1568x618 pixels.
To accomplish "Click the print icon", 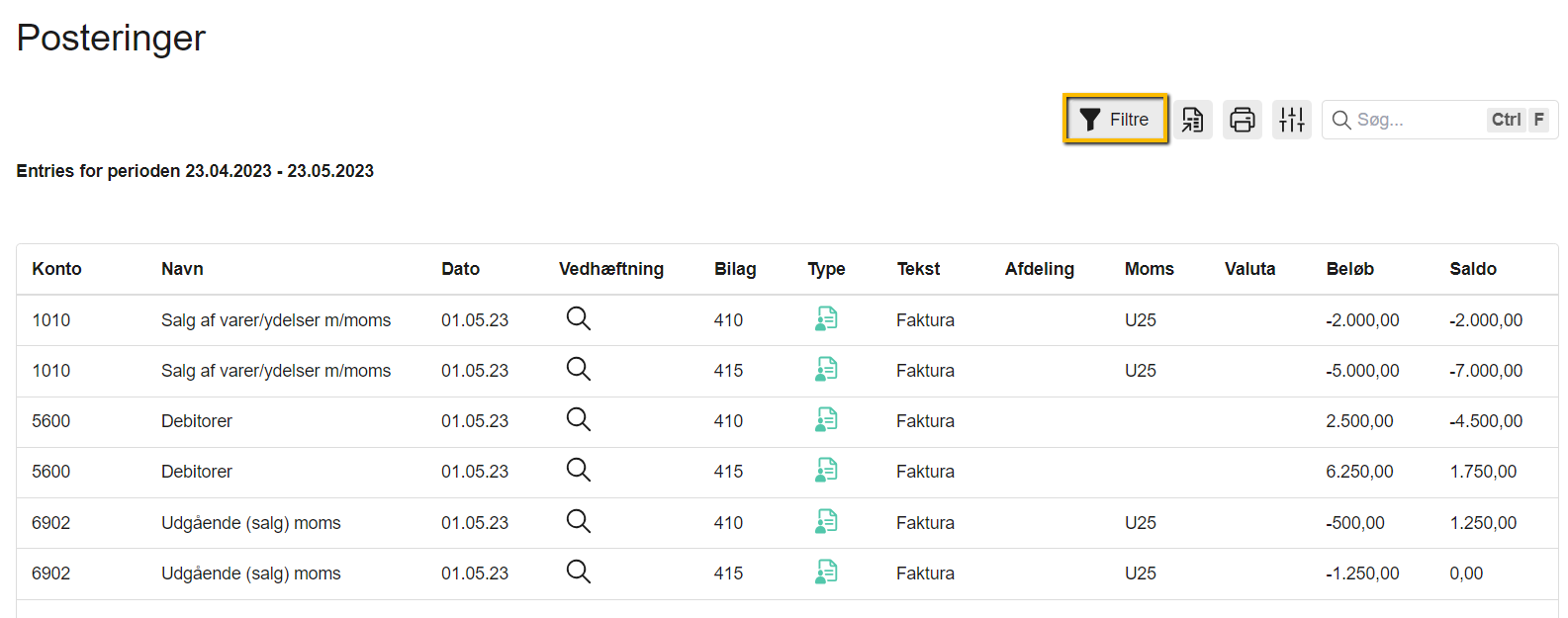I will coord(1242,120).
